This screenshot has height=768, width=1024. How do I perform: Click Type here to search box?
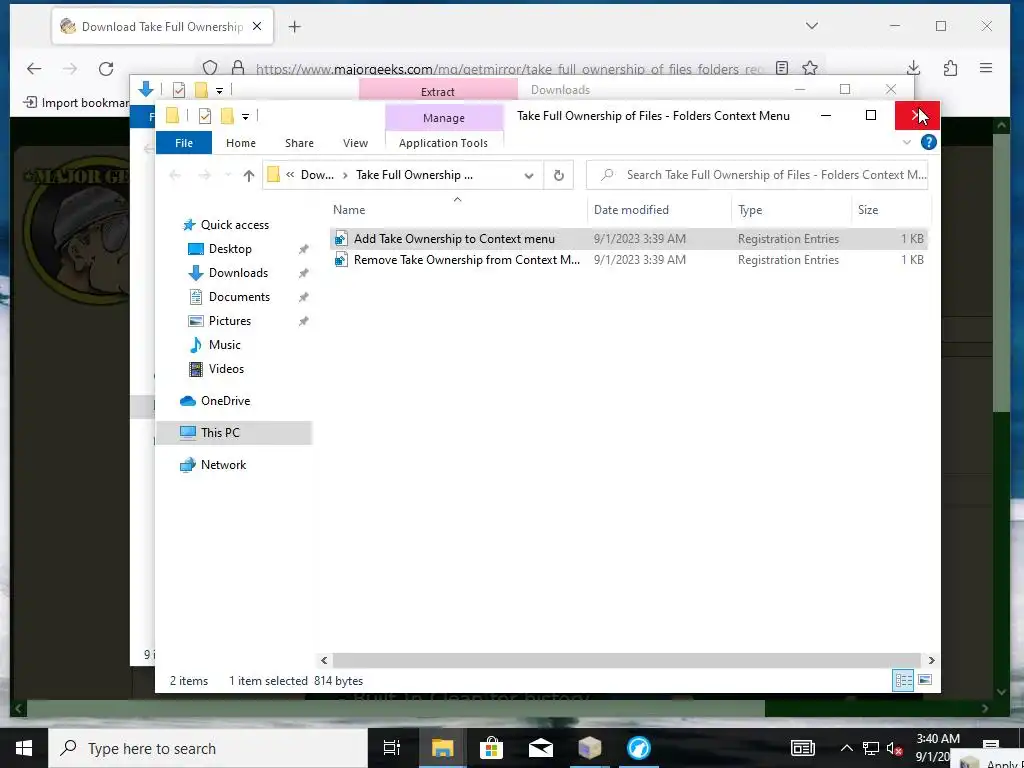click(x=208, y=748)
